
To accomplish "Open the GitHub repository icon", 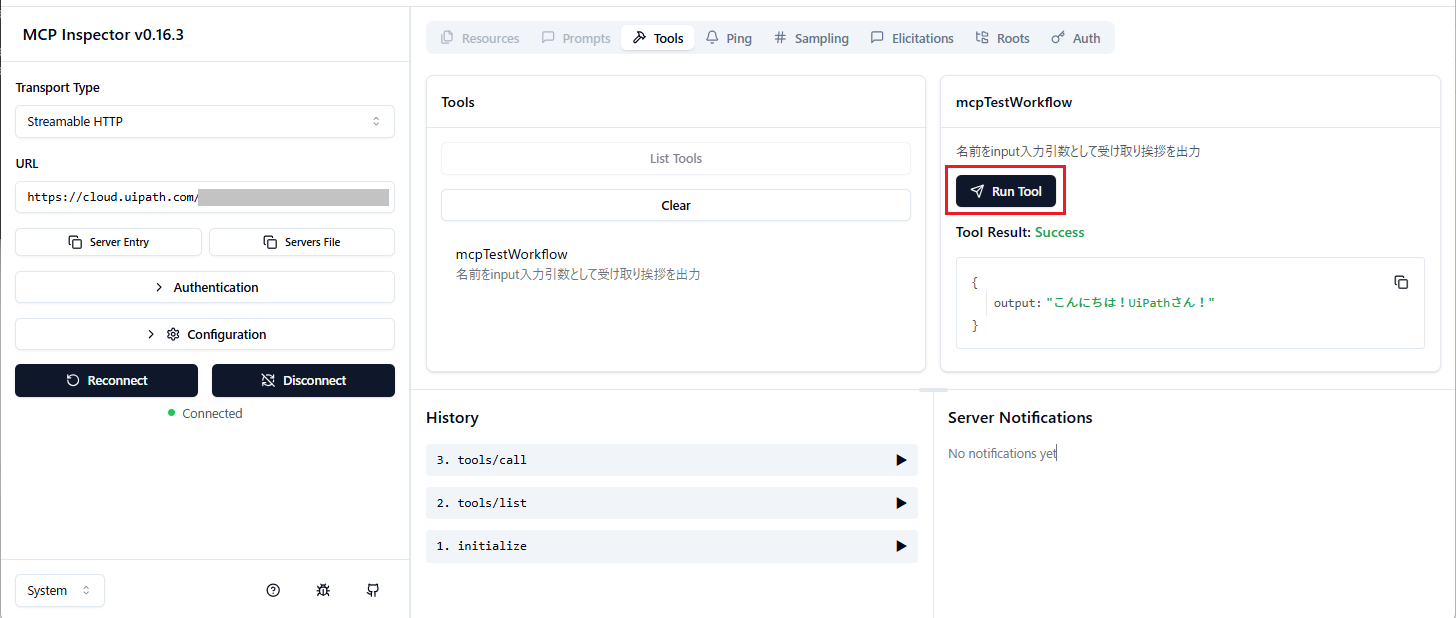I will [373, 590].
